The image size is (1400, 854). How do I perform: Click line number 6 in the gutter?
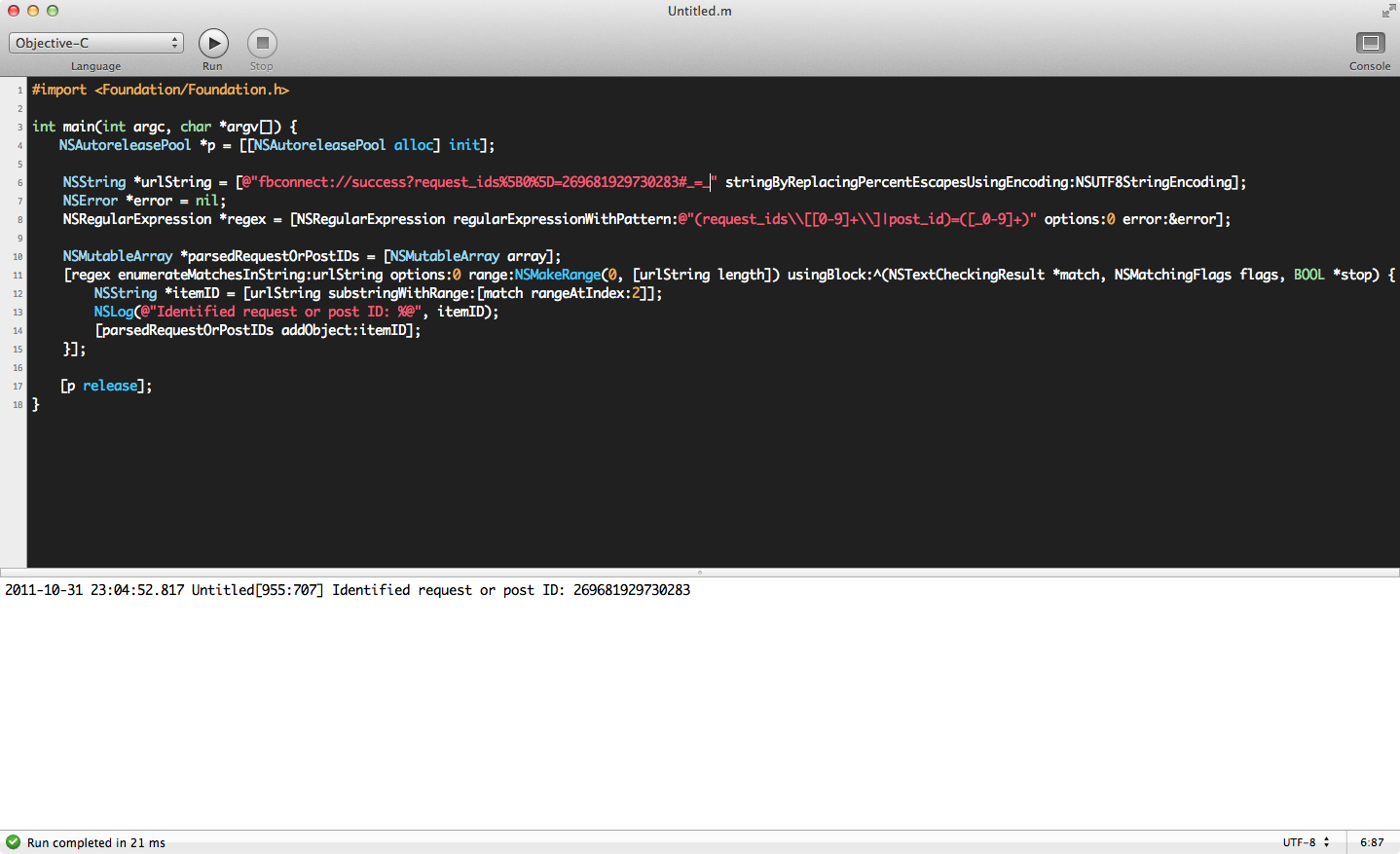pos(19,183)
